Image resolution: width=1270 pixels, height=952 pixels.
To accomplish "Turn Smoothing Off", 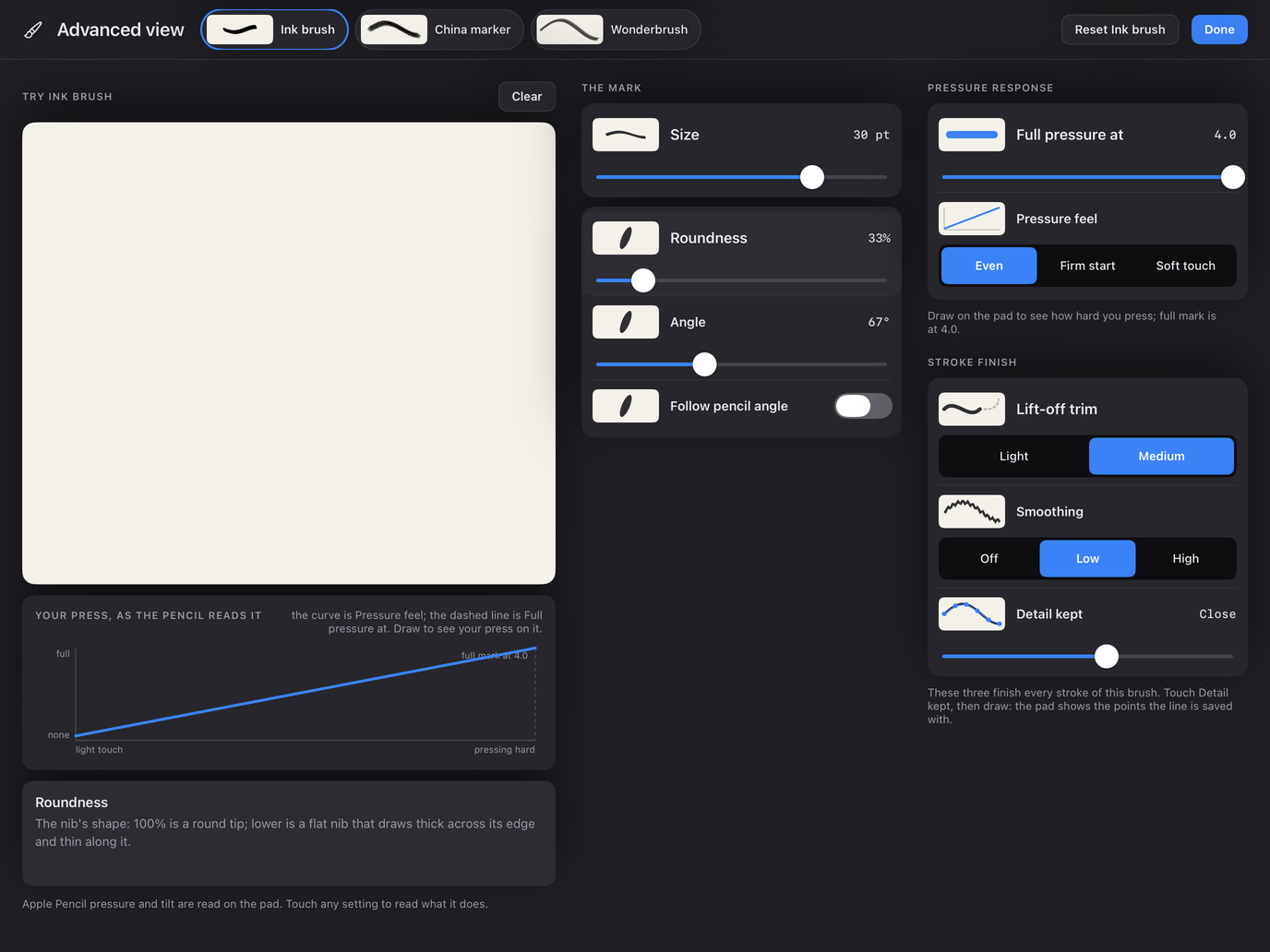I will tap(989, 559).
